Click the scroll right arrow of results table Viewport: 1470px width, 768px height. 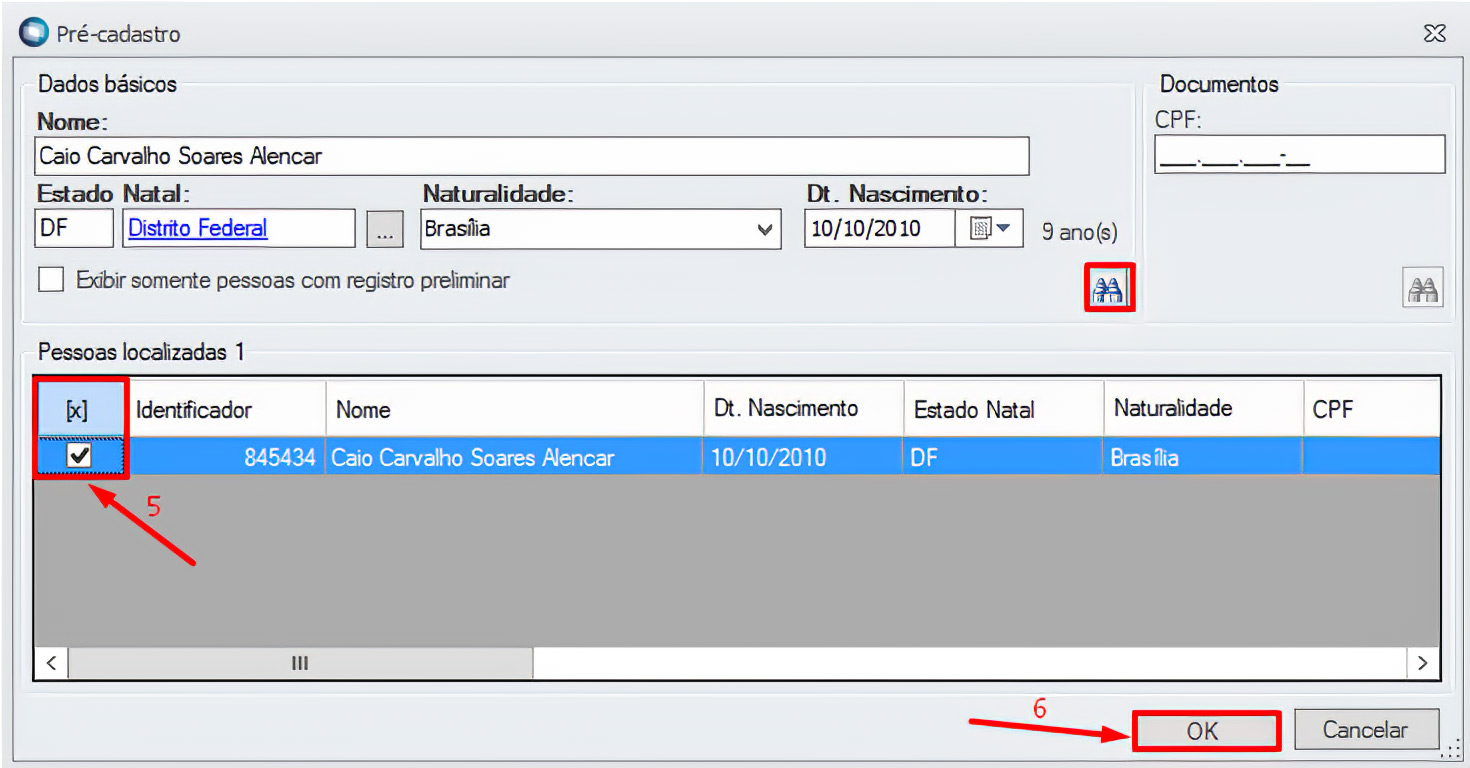tap(1421, 663)
